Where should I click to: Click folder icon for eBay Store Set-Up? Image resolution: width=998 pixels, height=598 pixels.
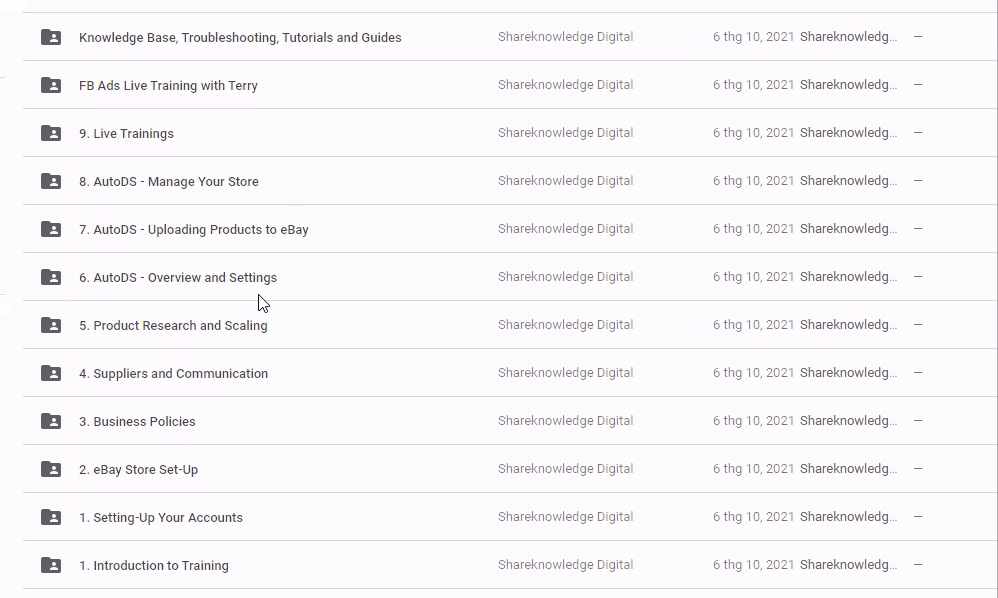pos(51,469)
